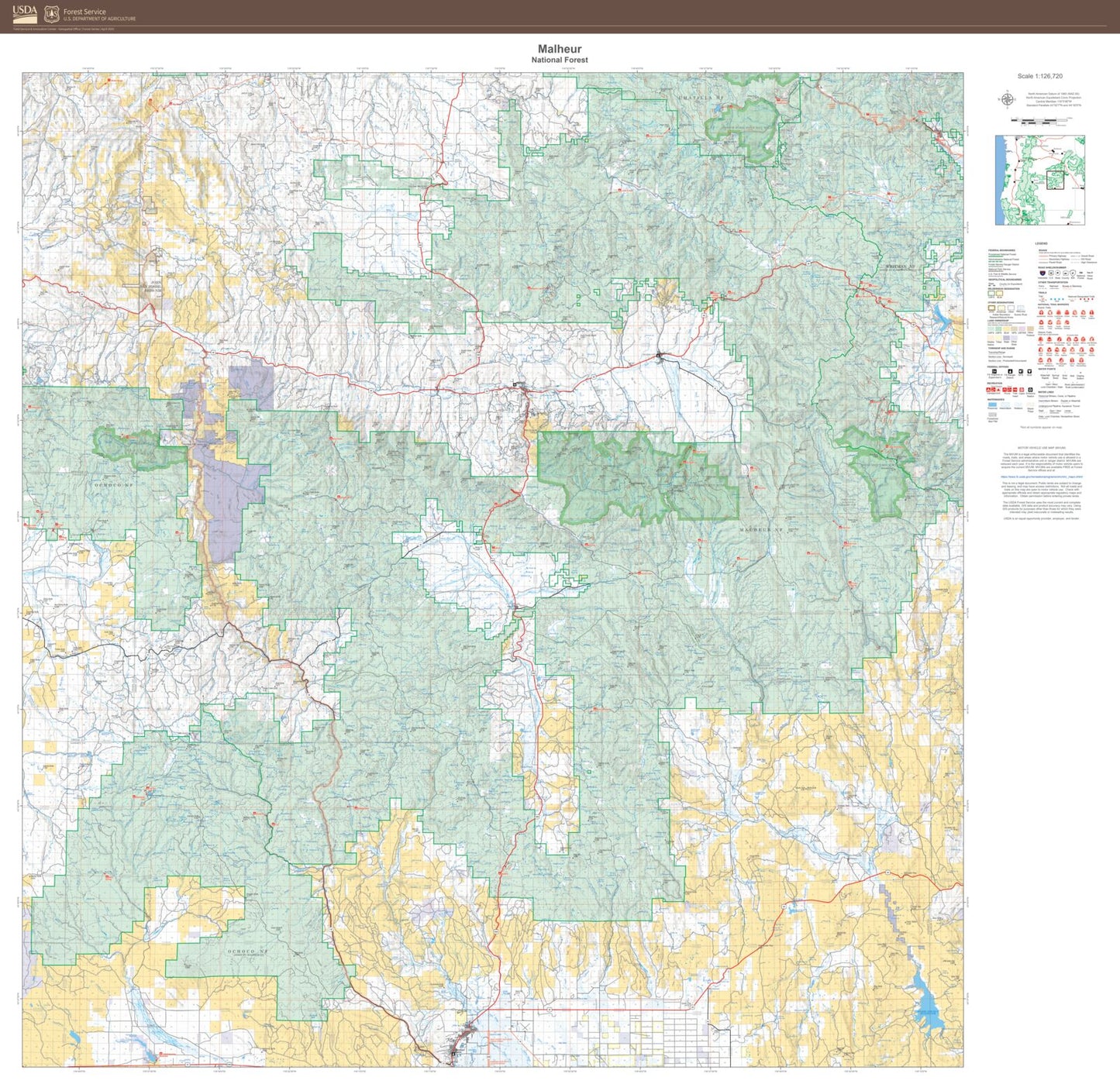Click the BLM office icon under Federal Offices
The image size is (1120, 1084).
pyautogui.click(x=1029, y=371)
